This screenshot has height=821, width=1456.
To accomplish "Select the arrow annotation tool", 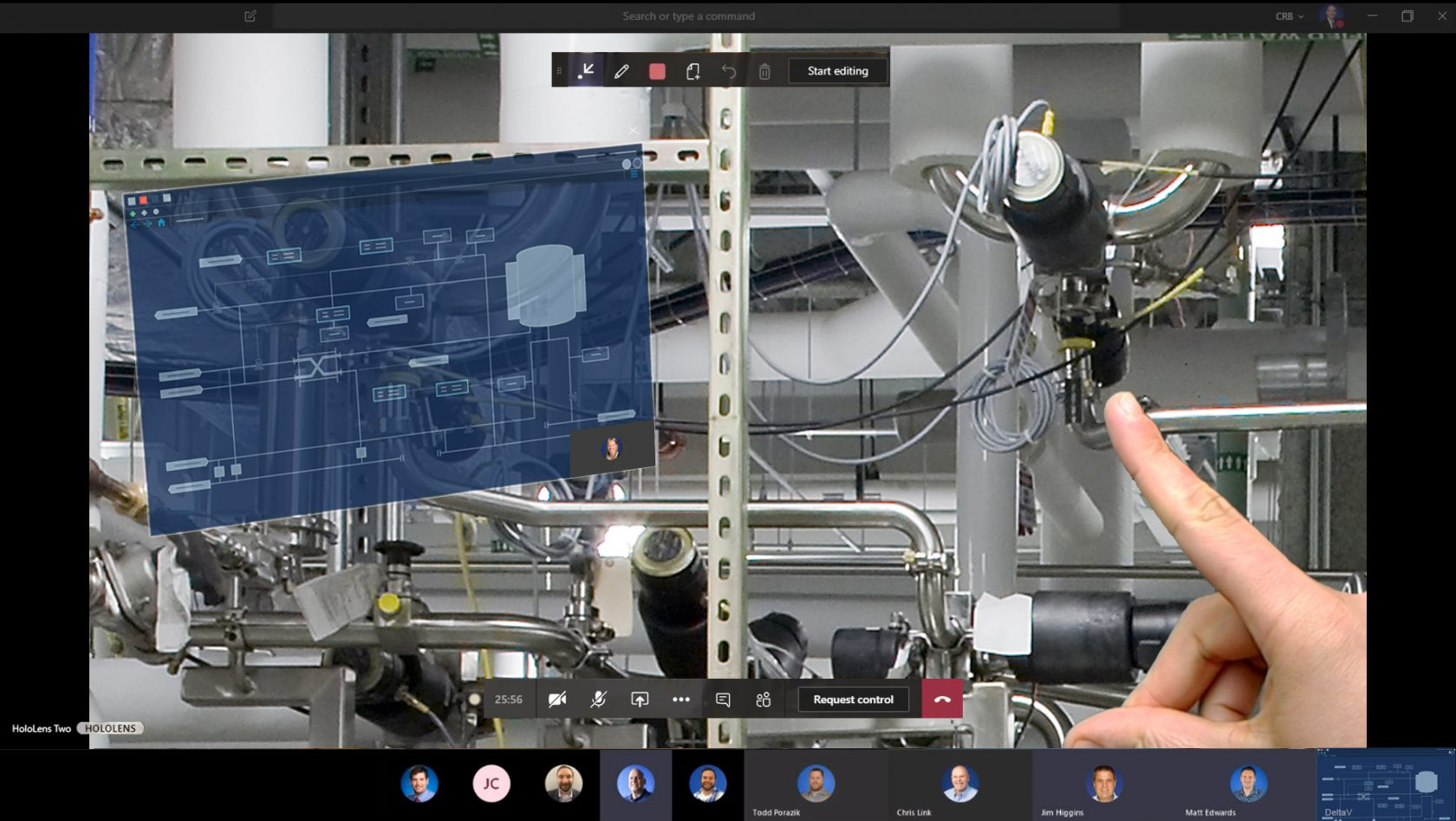I will (587, 71).
